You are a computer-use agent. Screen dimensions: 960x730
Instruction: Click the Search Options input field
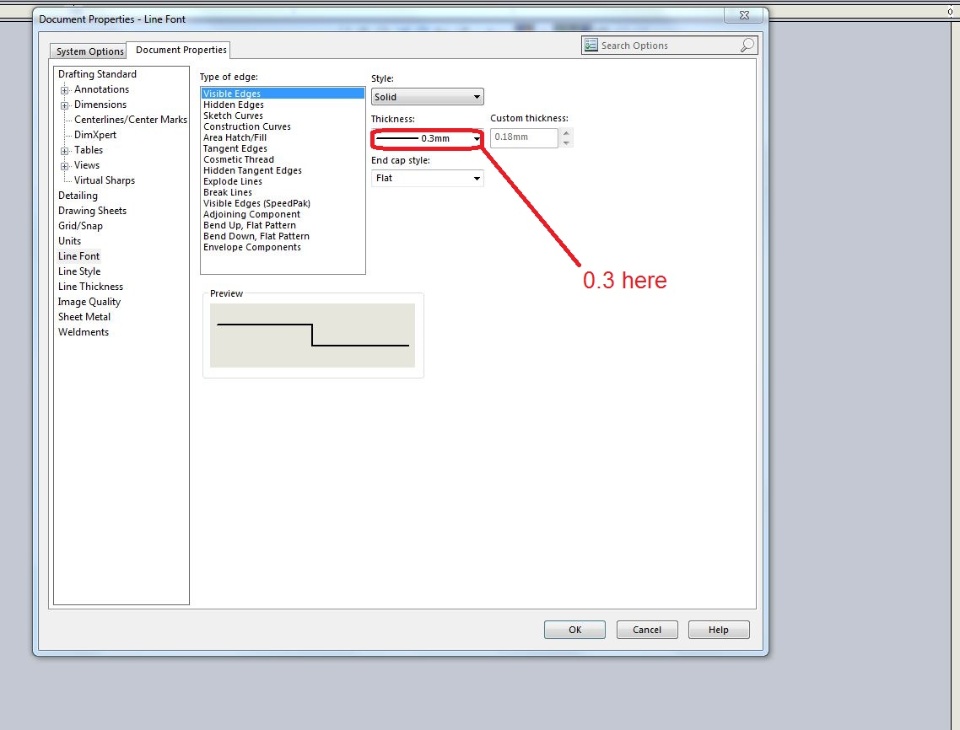(x=669, y=45)
